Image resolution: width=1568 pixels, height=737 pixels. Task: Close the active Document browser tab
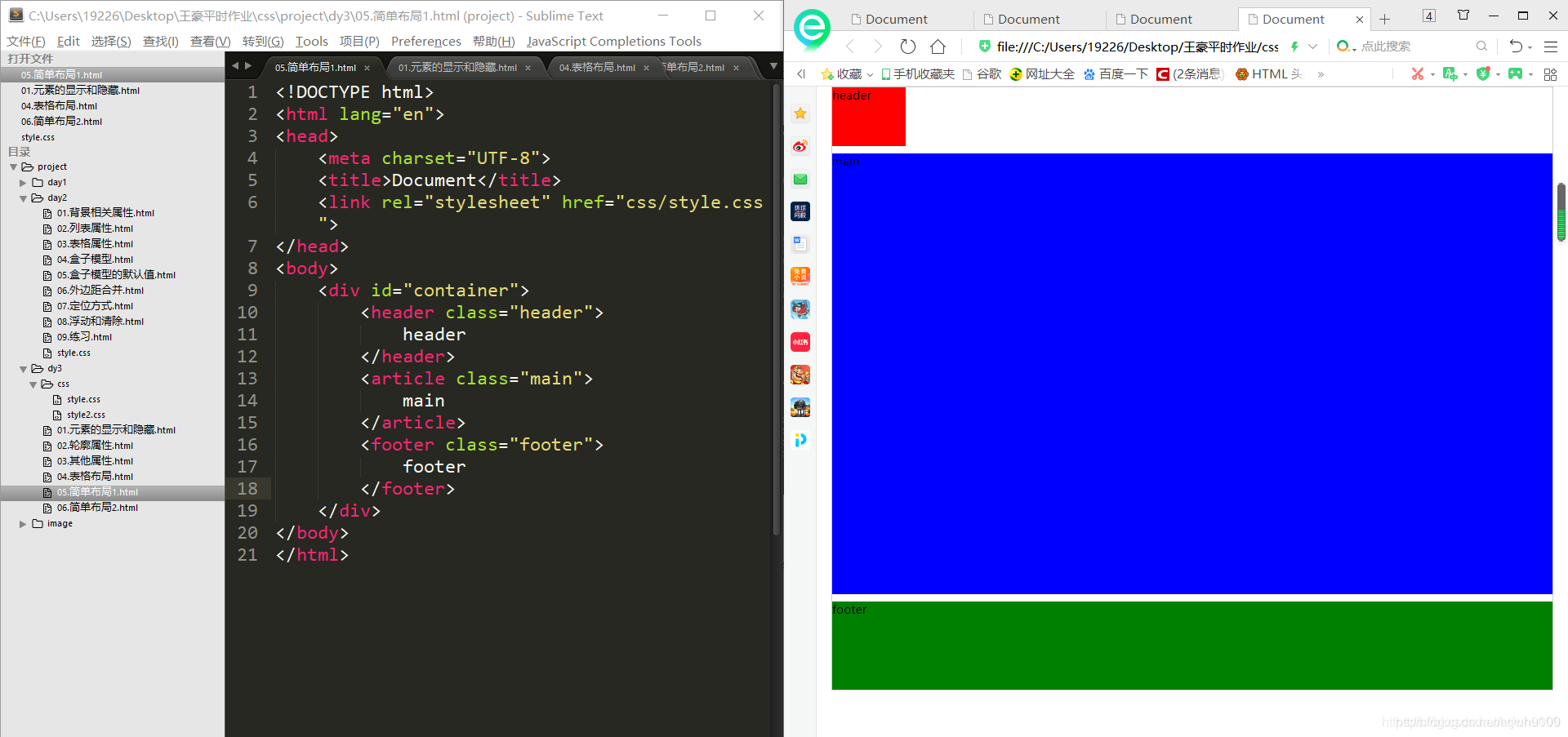click(x=1359, y=20)
